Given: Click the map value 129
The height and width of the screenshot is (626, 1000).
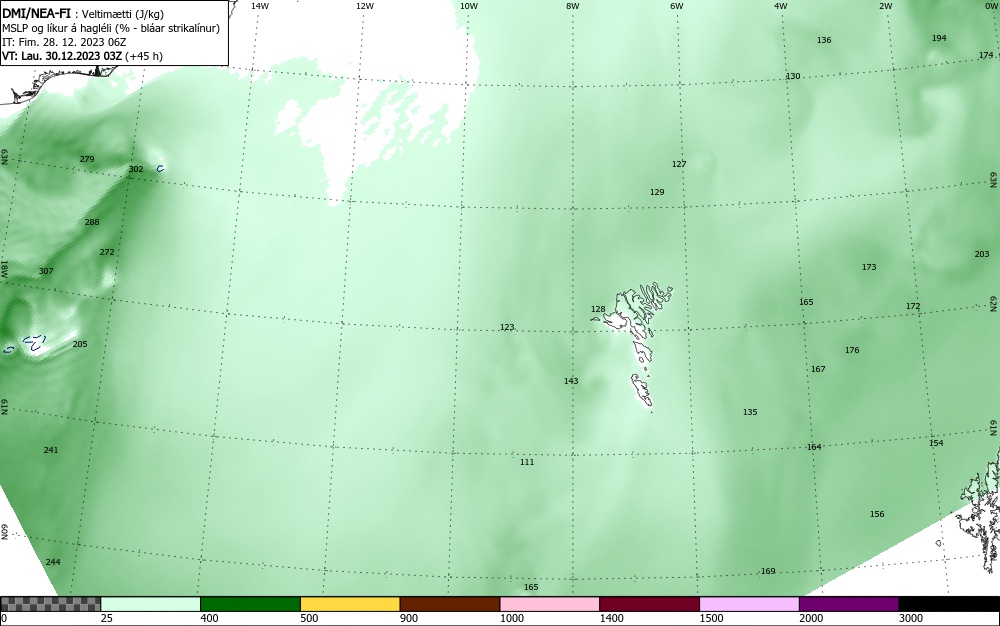Looking at the screenshot, I should (657, 192).
